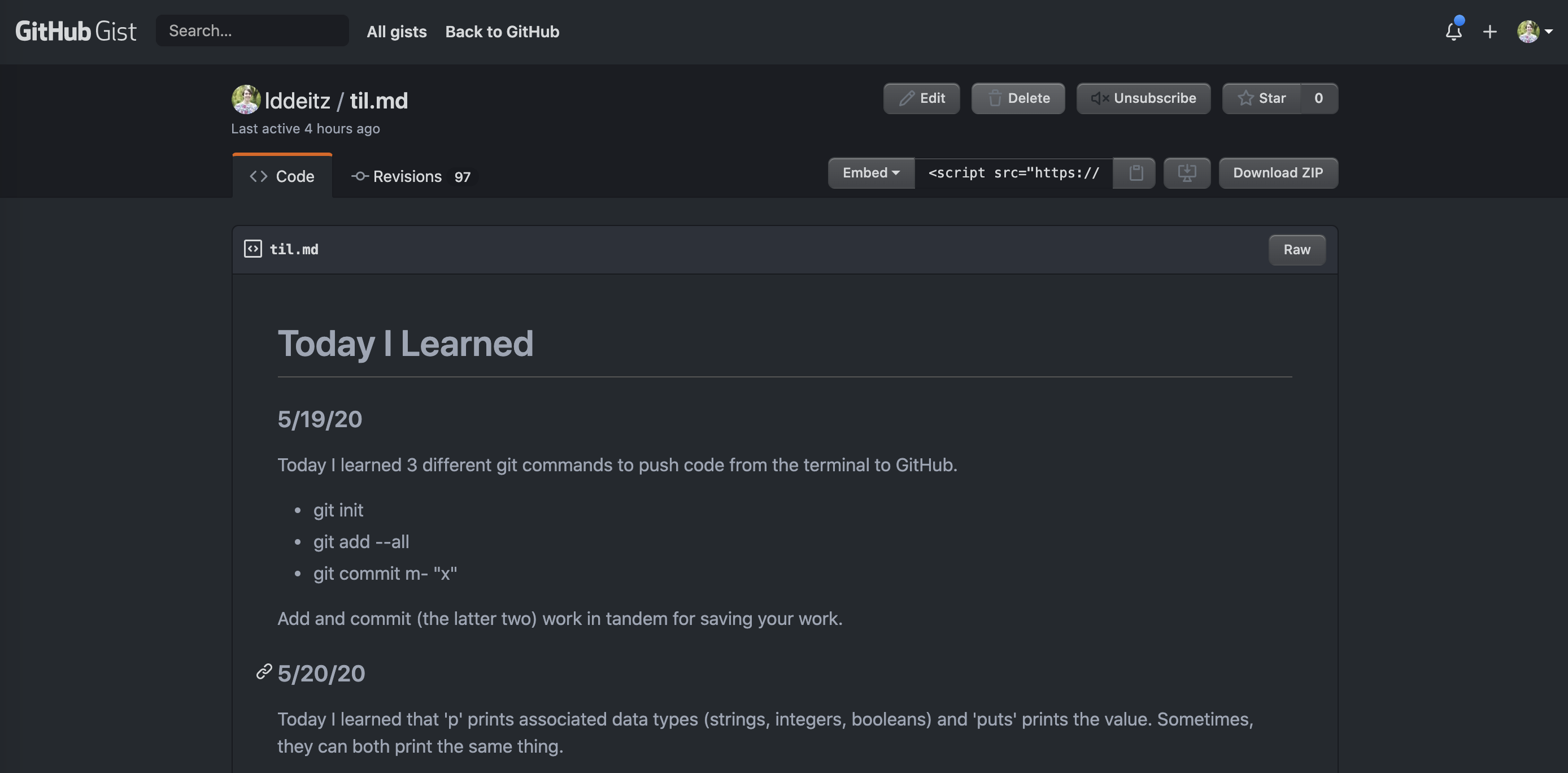Screen dimensions: 1568x773
Task: Click the code file icon beside til.md
Action: coord(252,249)
